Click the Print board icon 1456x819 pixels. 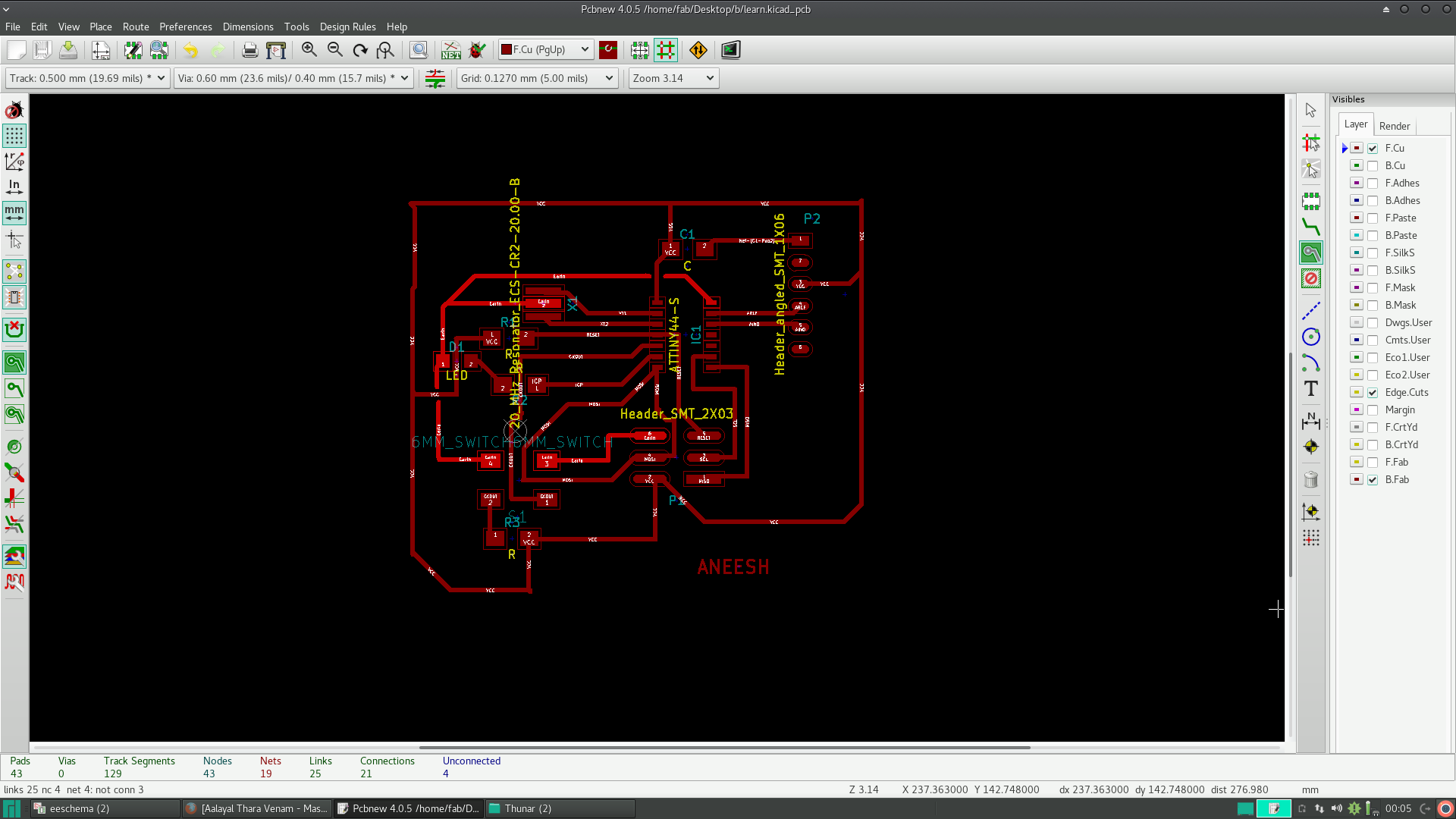pos(249,50)
